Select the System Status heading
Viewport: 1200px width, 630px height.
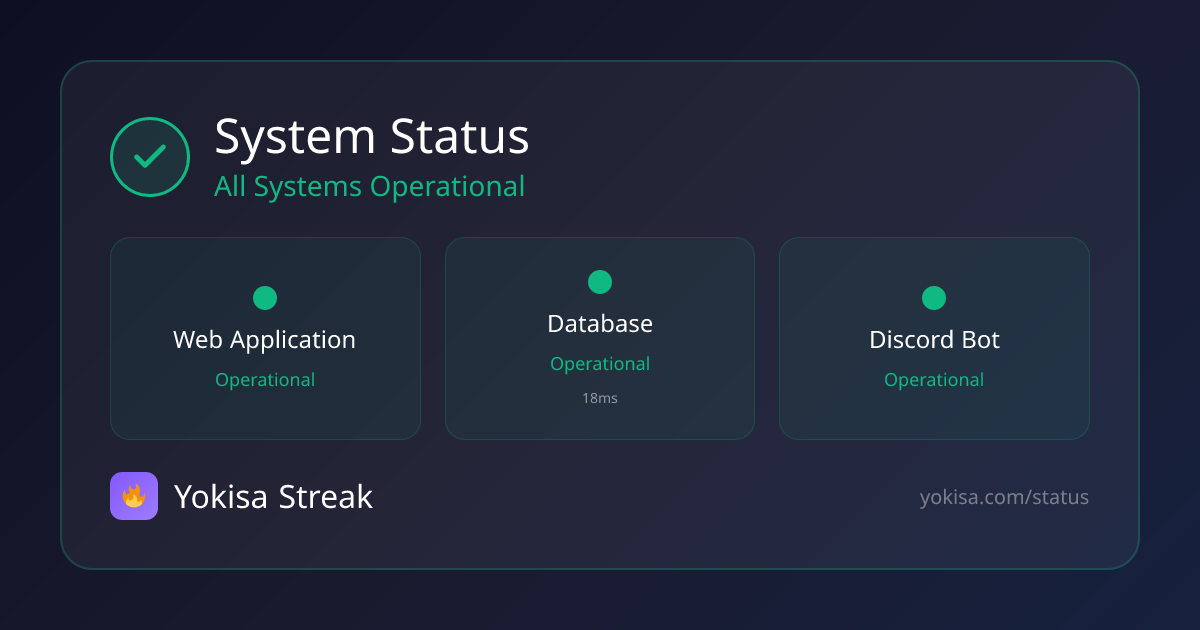coord(372,137)
